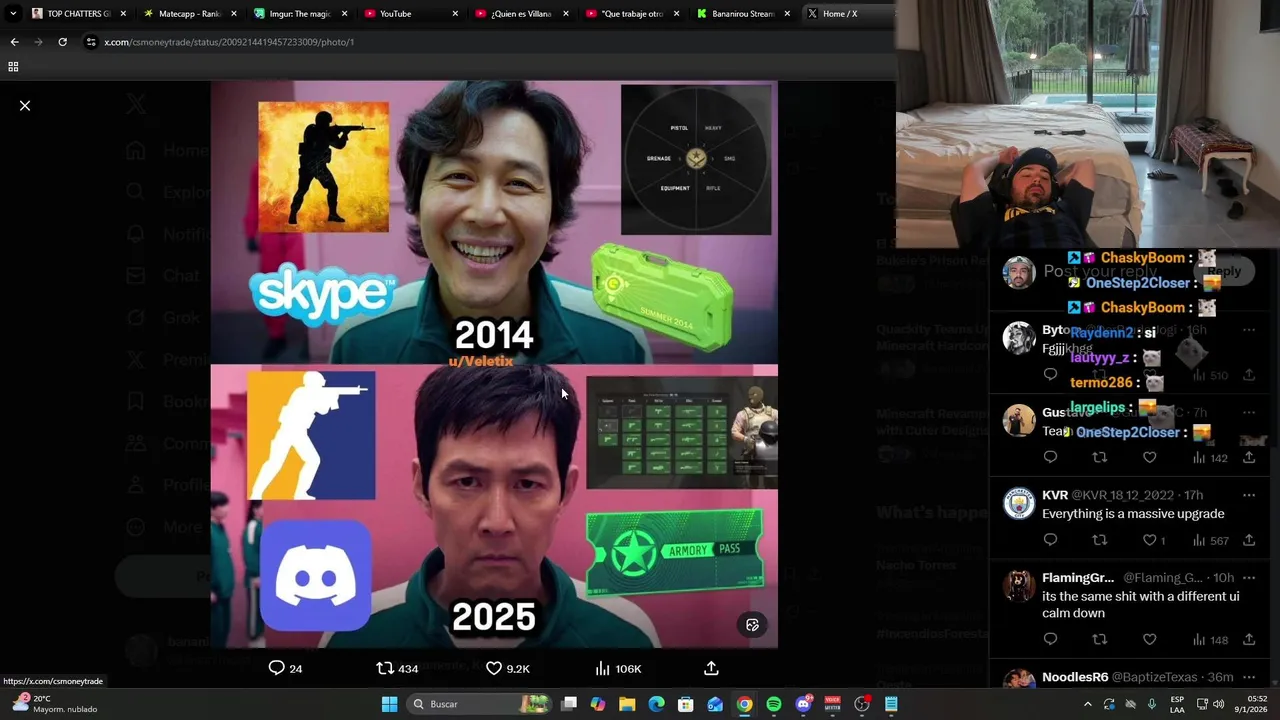The image size is (1280, 720).
Task: Open KVR's profile avatar
Action: coord(1019,503)
